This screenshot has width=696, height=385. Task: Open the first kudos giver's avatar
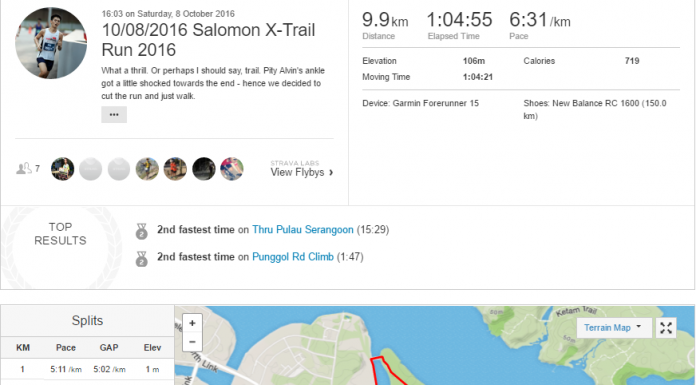[63, 169]
